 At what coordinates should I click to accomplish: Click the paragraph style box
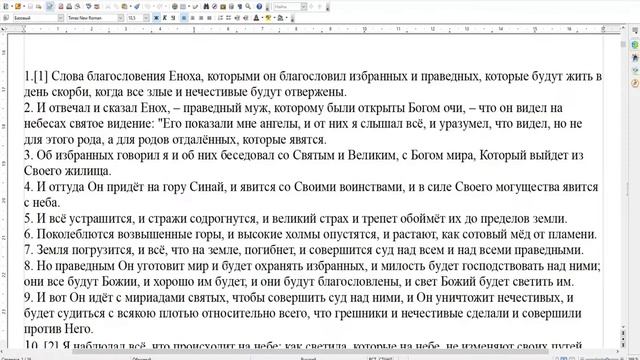[x=35, y=18]
